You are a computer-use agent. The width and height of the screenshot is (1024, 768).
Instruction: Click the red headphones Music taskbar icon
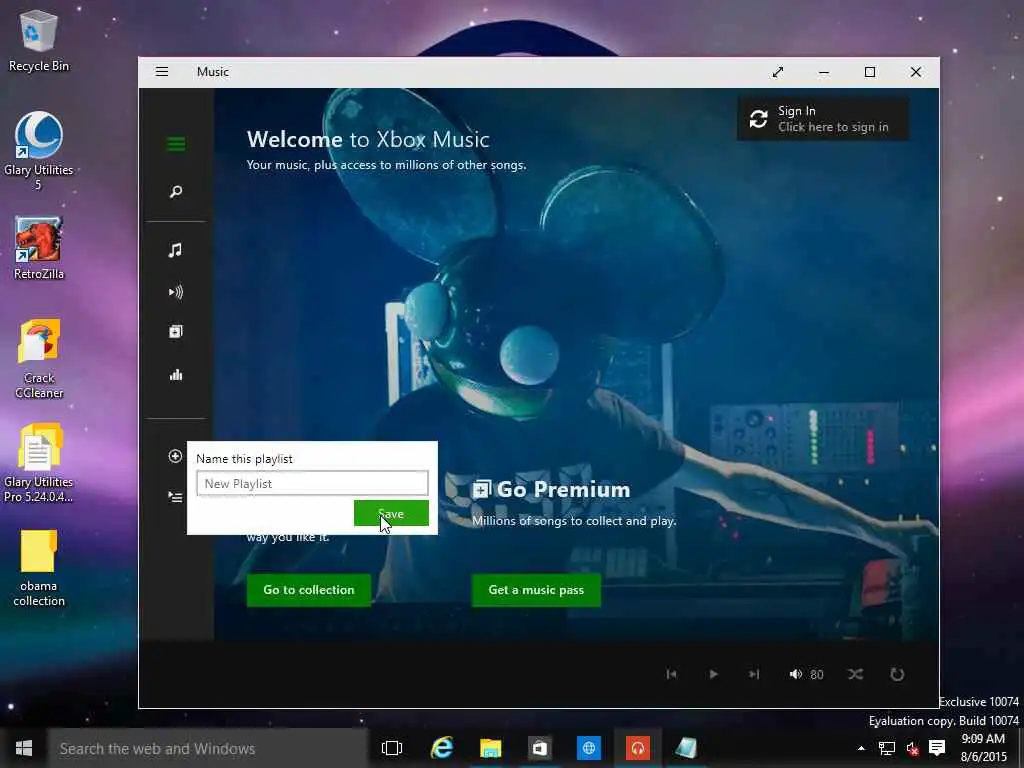click(637, 748)
